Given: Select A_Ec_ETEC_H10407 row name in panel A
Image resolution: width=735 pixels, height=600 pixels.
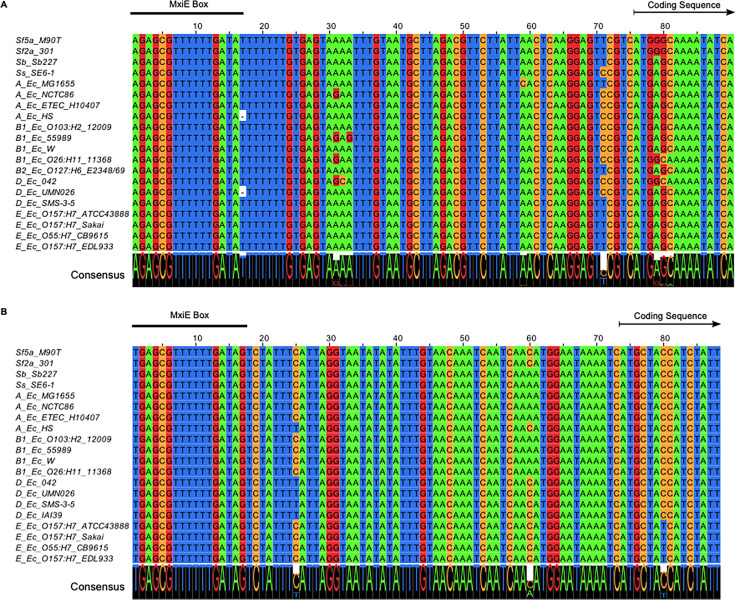Looking at the screenshot, I should [58, 105].
